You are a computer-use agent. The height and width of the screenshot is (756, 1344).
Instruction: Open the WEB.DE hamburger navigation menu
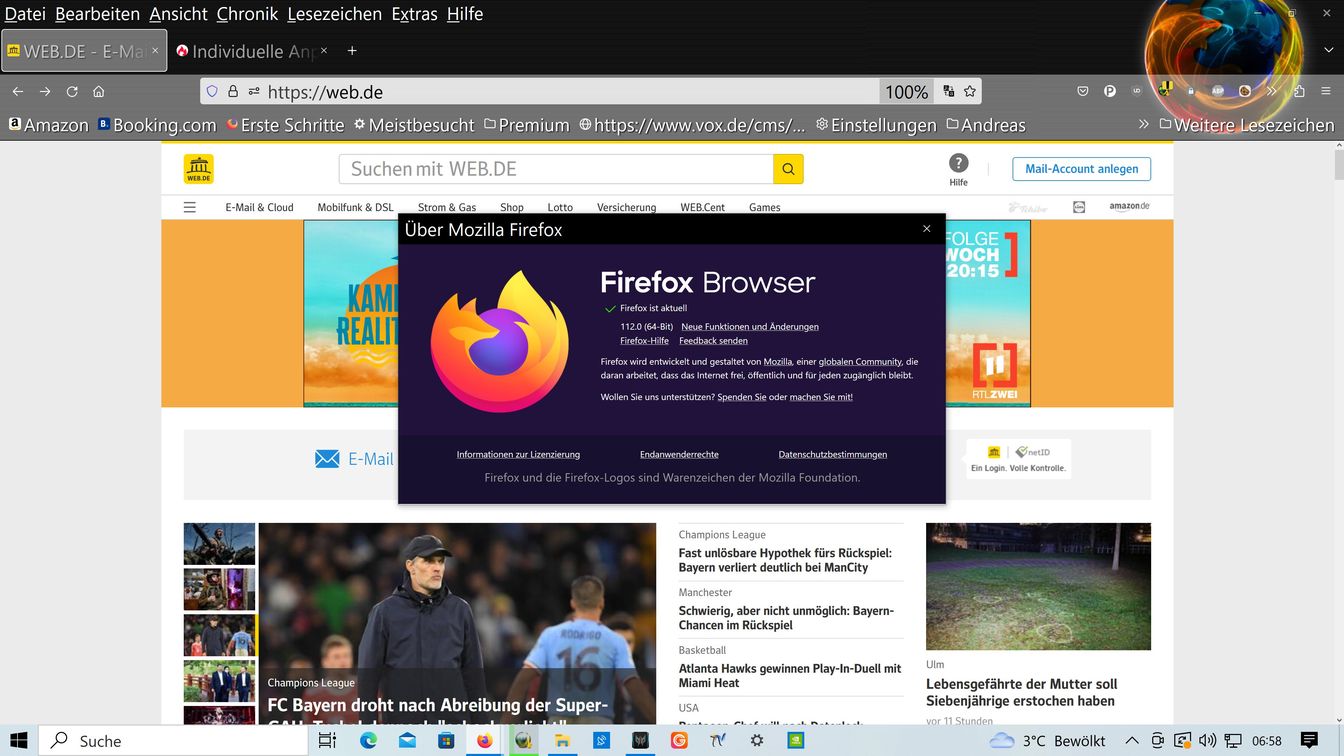point(190,207)
